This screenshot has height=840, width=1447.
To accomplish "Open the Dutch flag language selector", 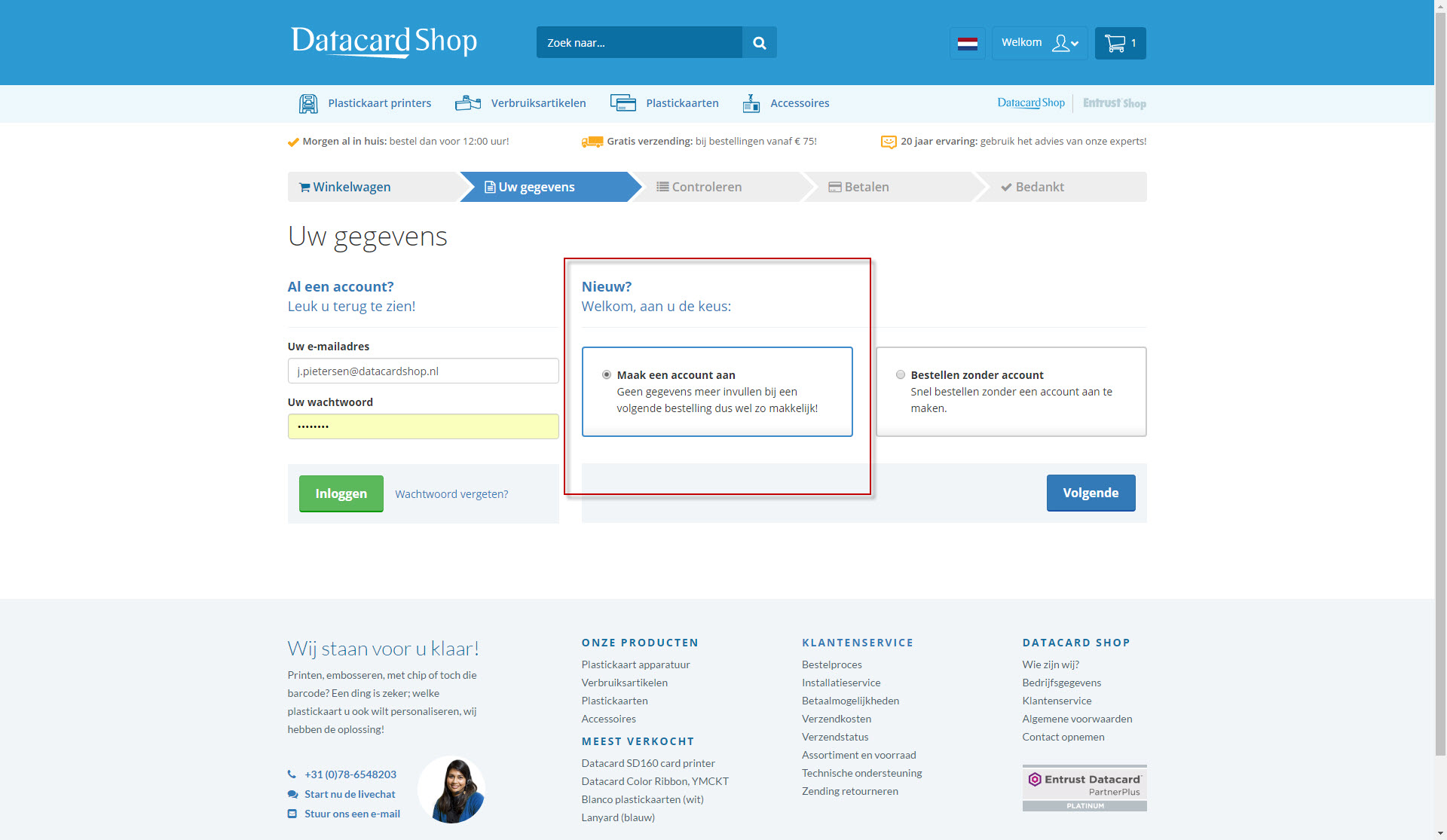I will tap(967, 43).
